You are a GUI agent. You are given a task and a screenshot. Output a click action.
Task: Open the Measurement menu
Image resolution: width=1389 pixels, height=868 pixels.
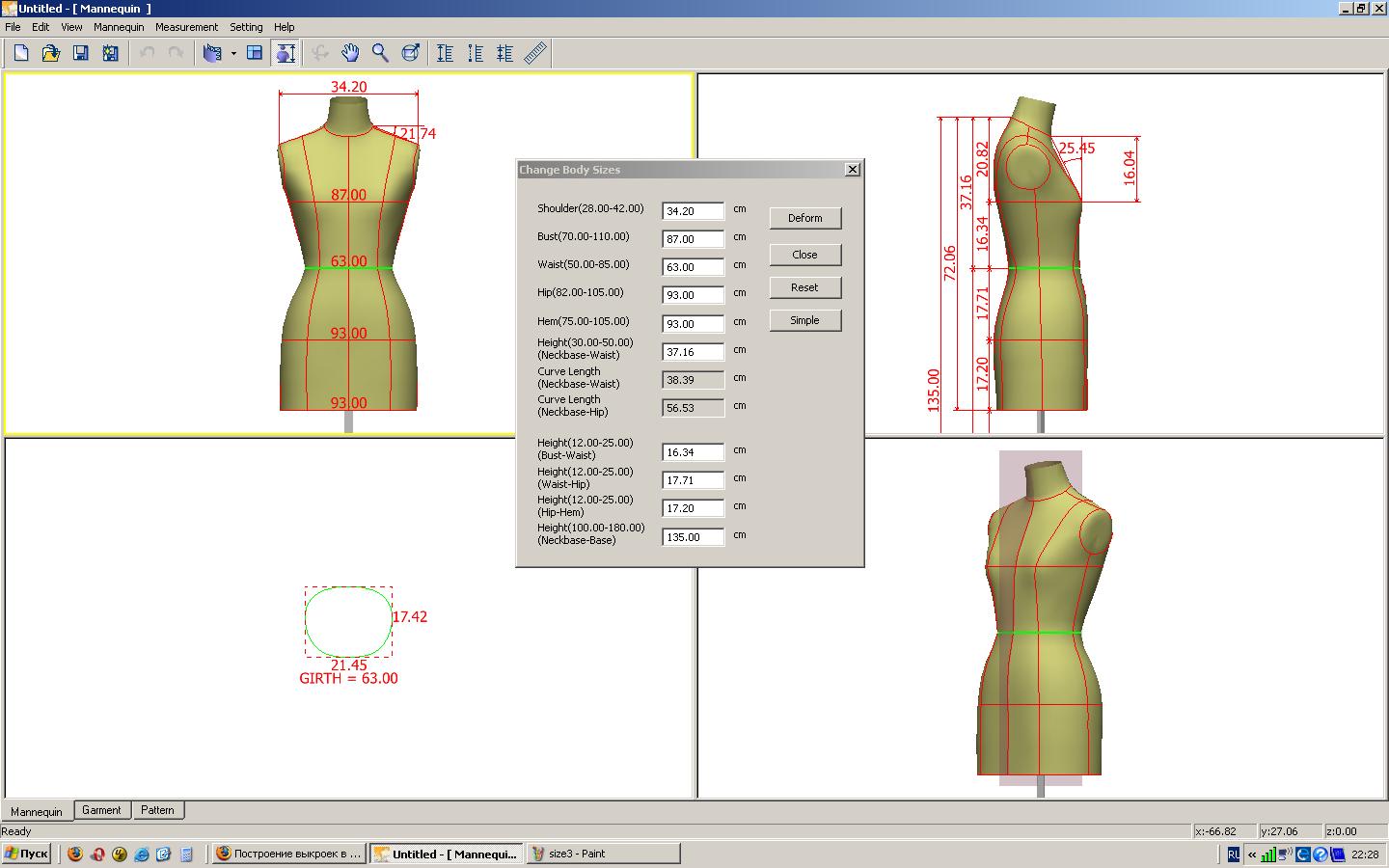click(186, 27)
